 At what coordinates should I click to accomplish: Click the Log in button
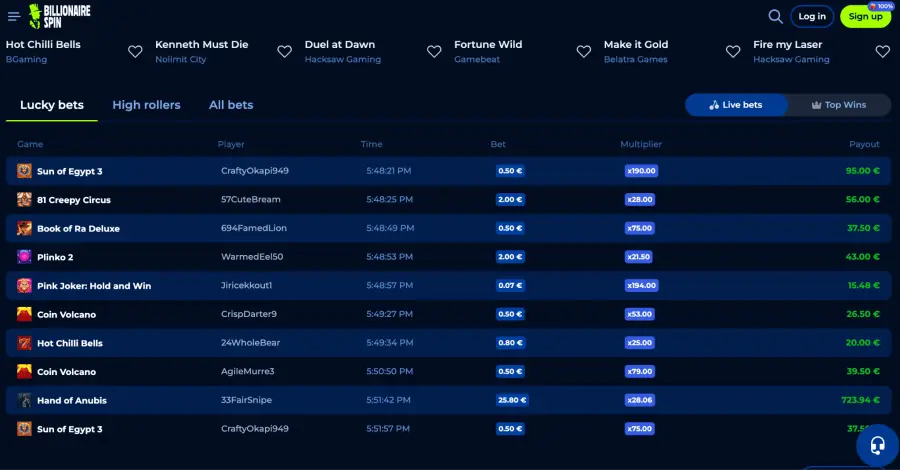(812, 16)
